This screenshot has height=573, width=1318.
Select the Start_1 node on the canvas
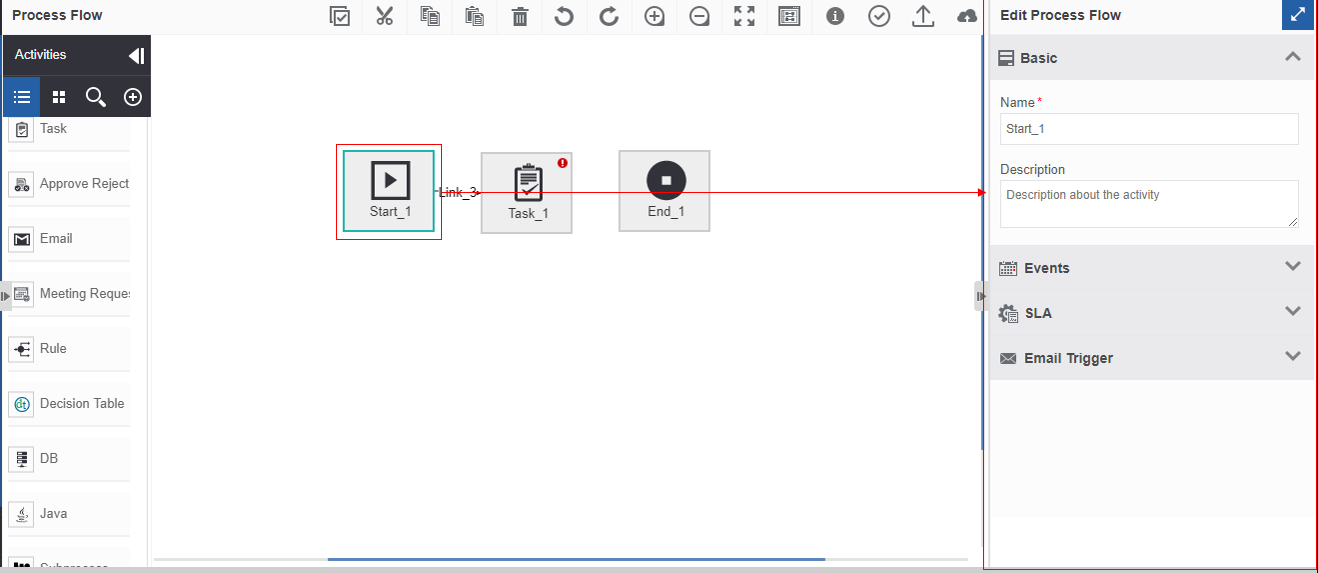pyautogui.click(x=389, y=191)
